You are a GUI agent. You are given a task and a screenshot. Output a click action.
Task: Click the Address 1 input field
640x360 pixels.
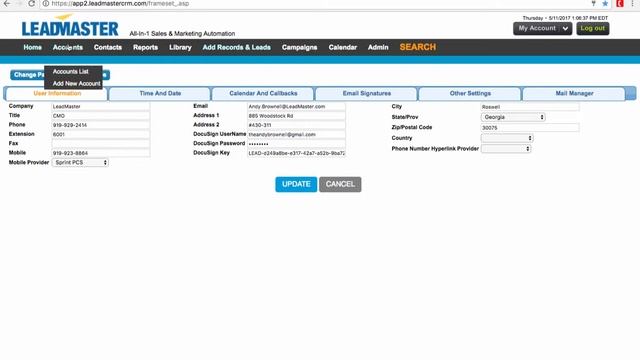pyautogui.click(x=296, y=116)
